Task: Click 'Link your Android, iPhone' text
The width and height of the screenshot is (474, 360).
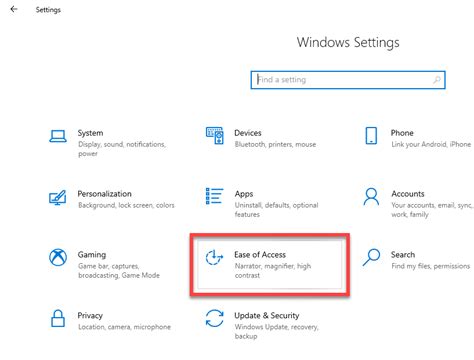Action: click(431, 144)
